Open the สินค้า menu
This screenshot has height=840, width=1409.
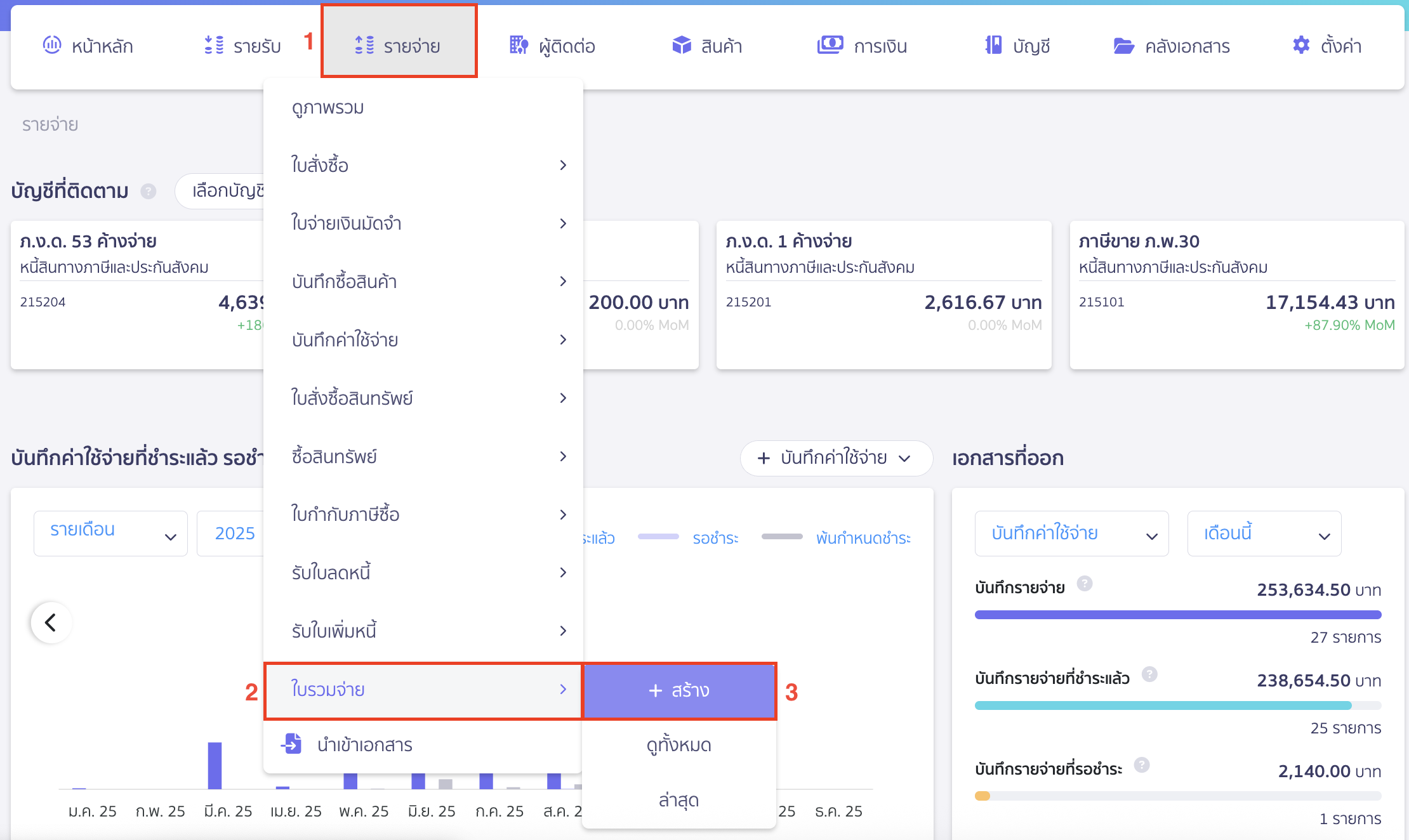click(708, 46)
